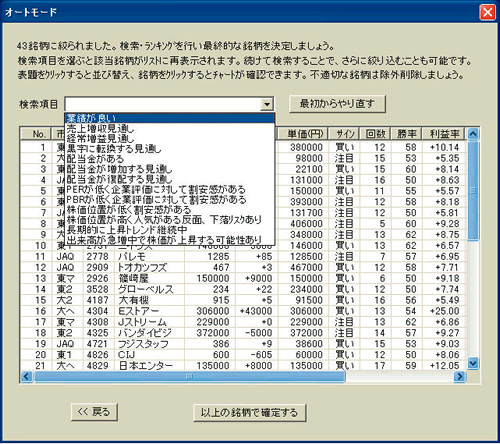Click the horizontal scrollbar thumb
The width and height of the screenshot is (500, 444).
[x=189, y=376]
